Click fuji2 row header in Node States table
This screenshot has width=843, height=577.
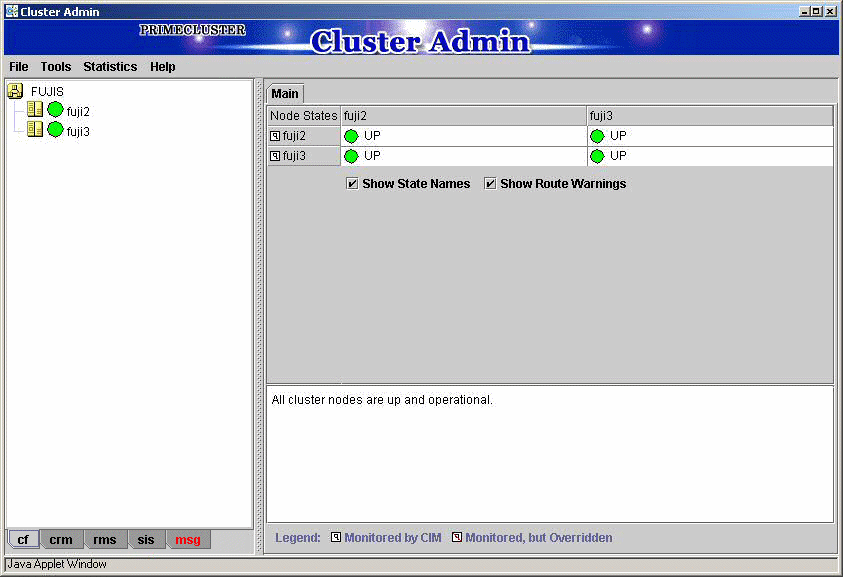[304, 136]
